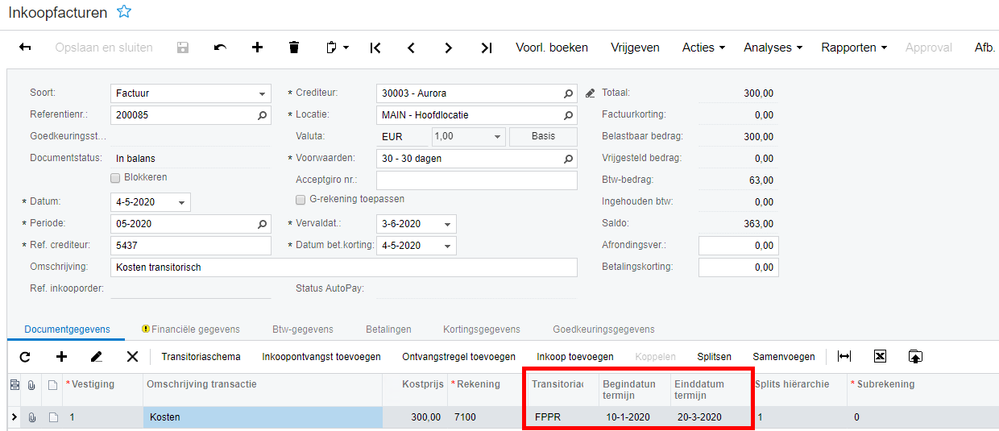999x431 pixels.
Task: Click the Omschrijving text field
Action: (x=344, y=268)
